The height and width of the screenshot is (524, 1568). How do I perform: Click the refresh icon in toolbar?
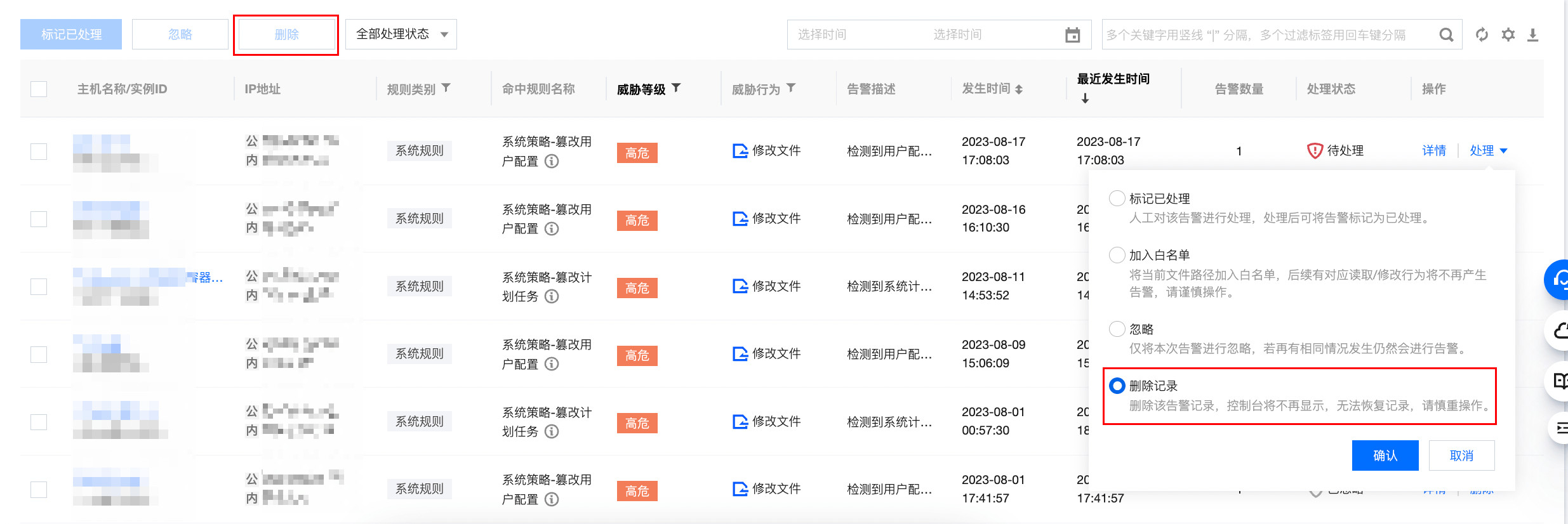(1482, 35)
